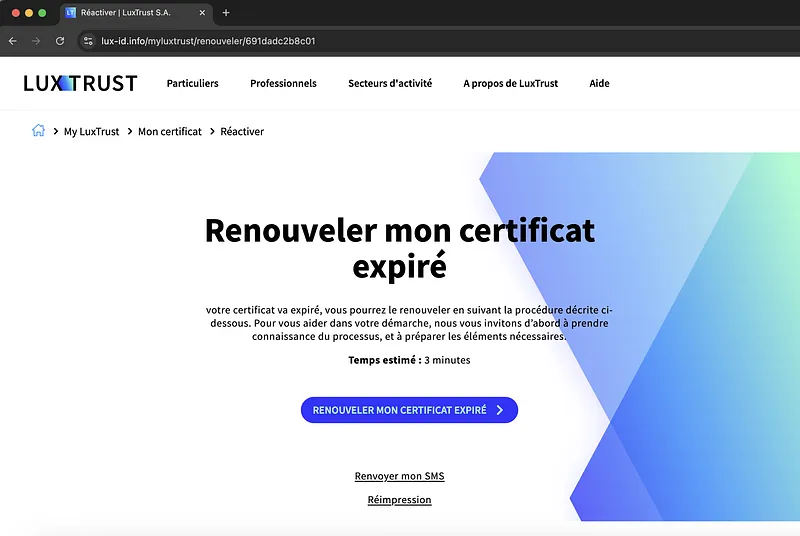Image resolution: width=800 pixels, height=536 pixels.
Task: Click the browser forward arrow
Action: tap(36, 41)
